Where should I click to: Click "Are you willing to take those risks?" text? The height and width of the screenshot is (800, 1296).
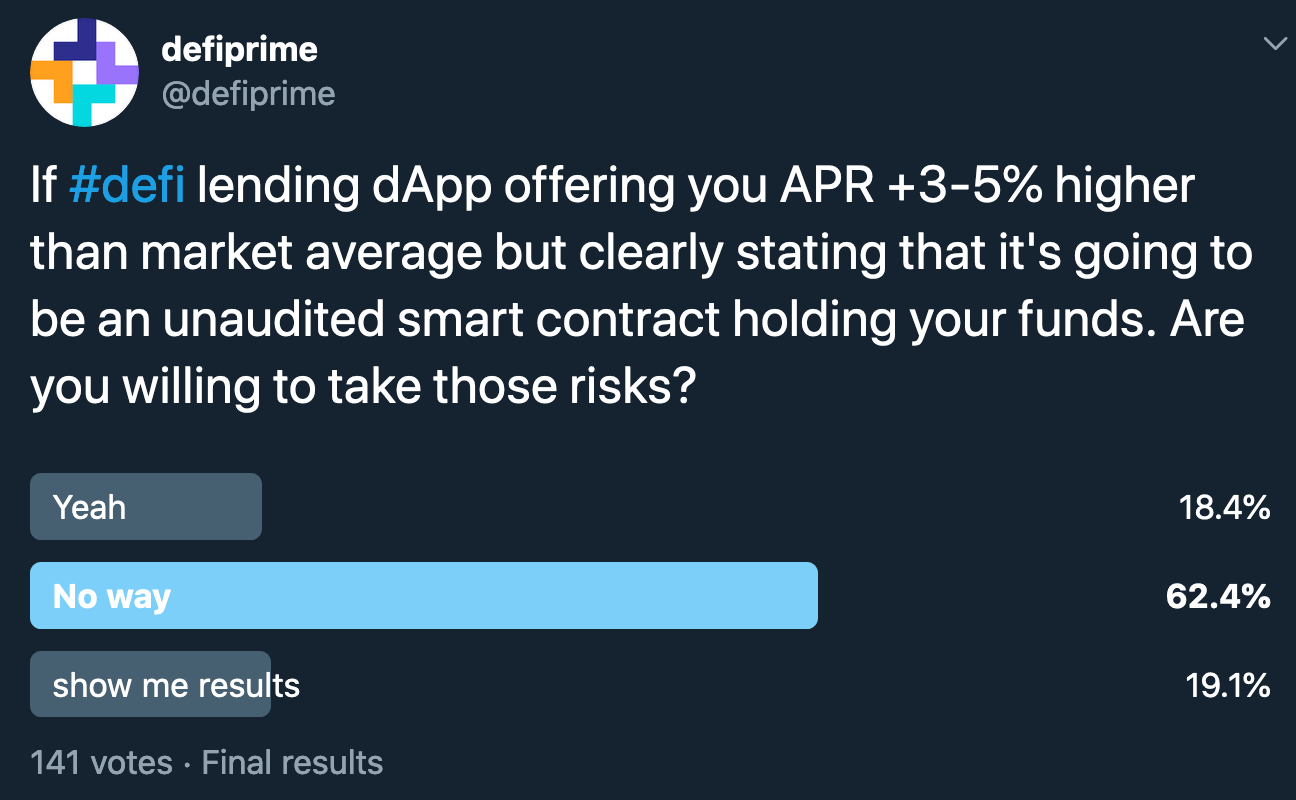[x=637, y=354]
